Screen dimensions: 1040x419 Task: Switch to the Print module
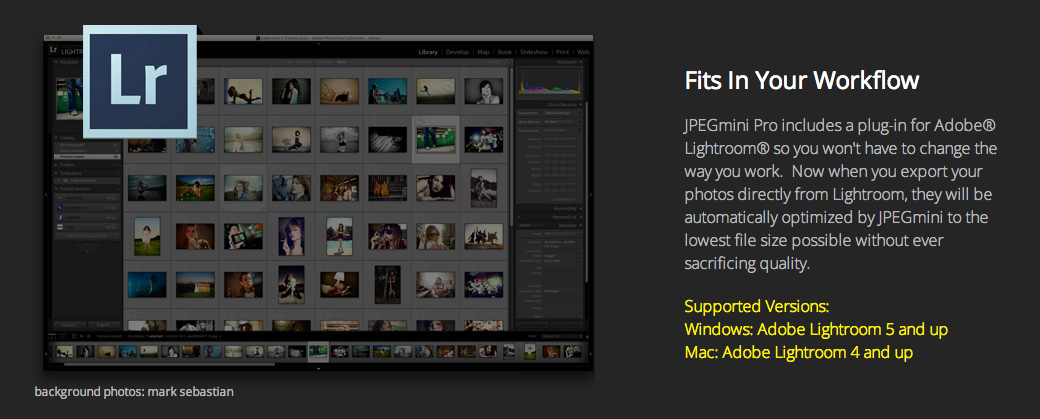(562, 52)
